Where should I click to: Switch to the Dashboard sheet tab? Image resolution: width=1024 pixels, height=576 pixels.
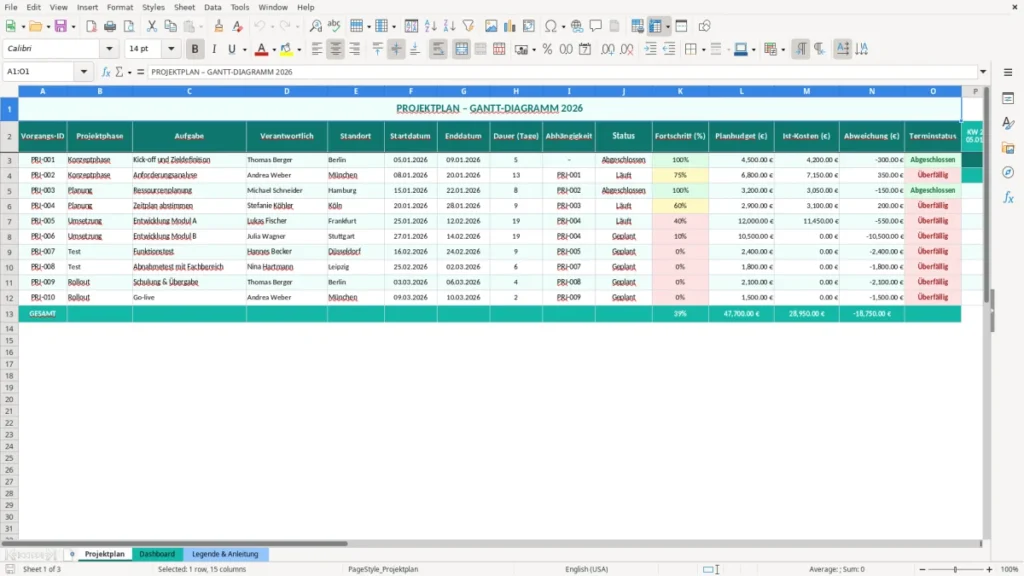[x=157, y=554]
